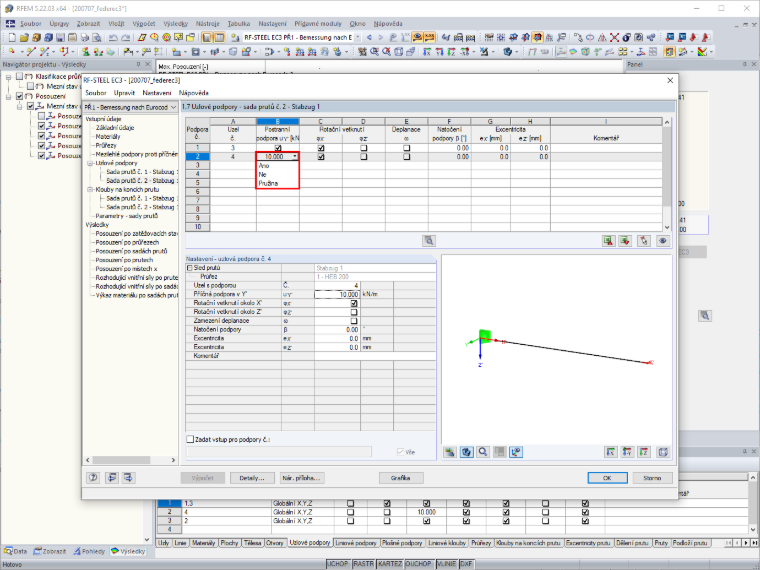Image resolution: width=760 pixels, height=570 pixels.
Task: Click the eye view mode icon
Action: [x=663, y=240]
